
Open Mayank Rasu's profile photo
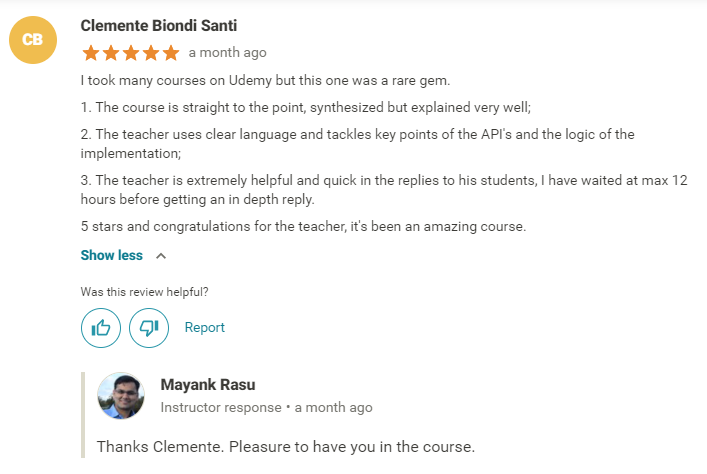(121, 396)
